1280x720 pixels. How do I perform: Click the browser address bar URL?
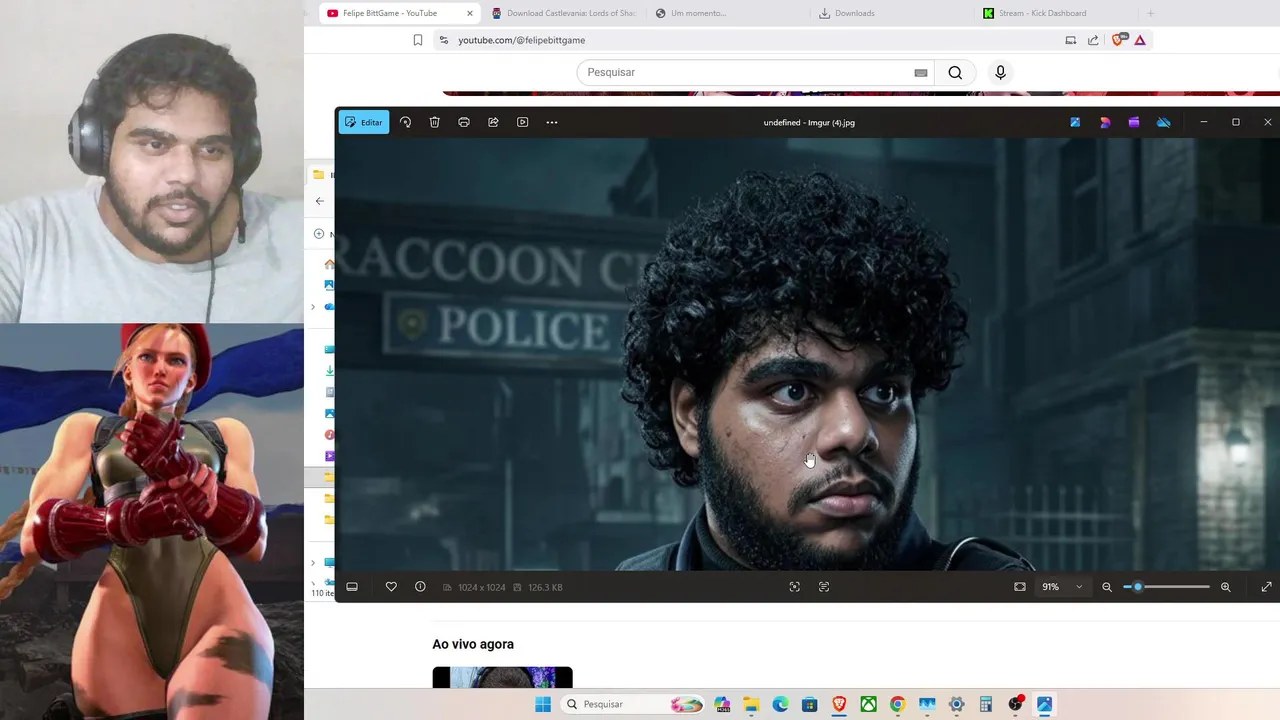[521, 40]
